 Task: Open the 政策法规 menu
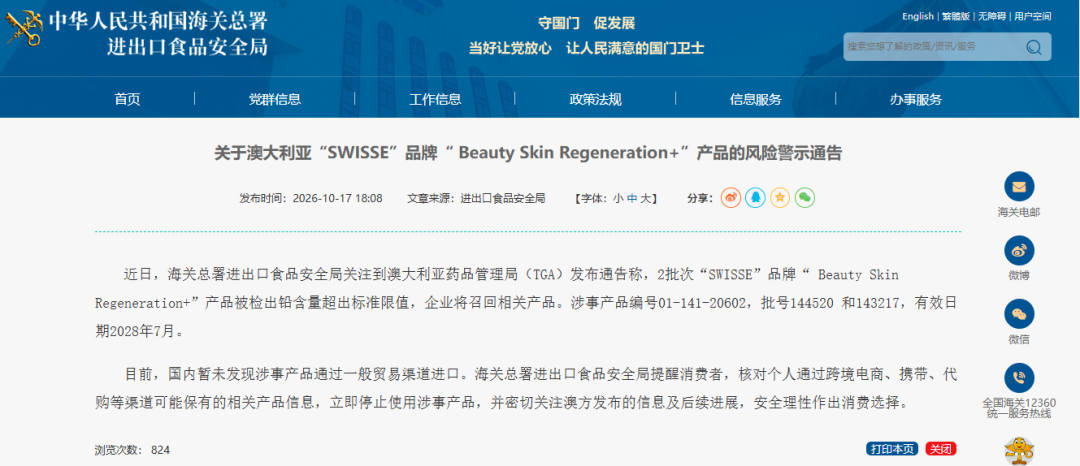[595, 99]
